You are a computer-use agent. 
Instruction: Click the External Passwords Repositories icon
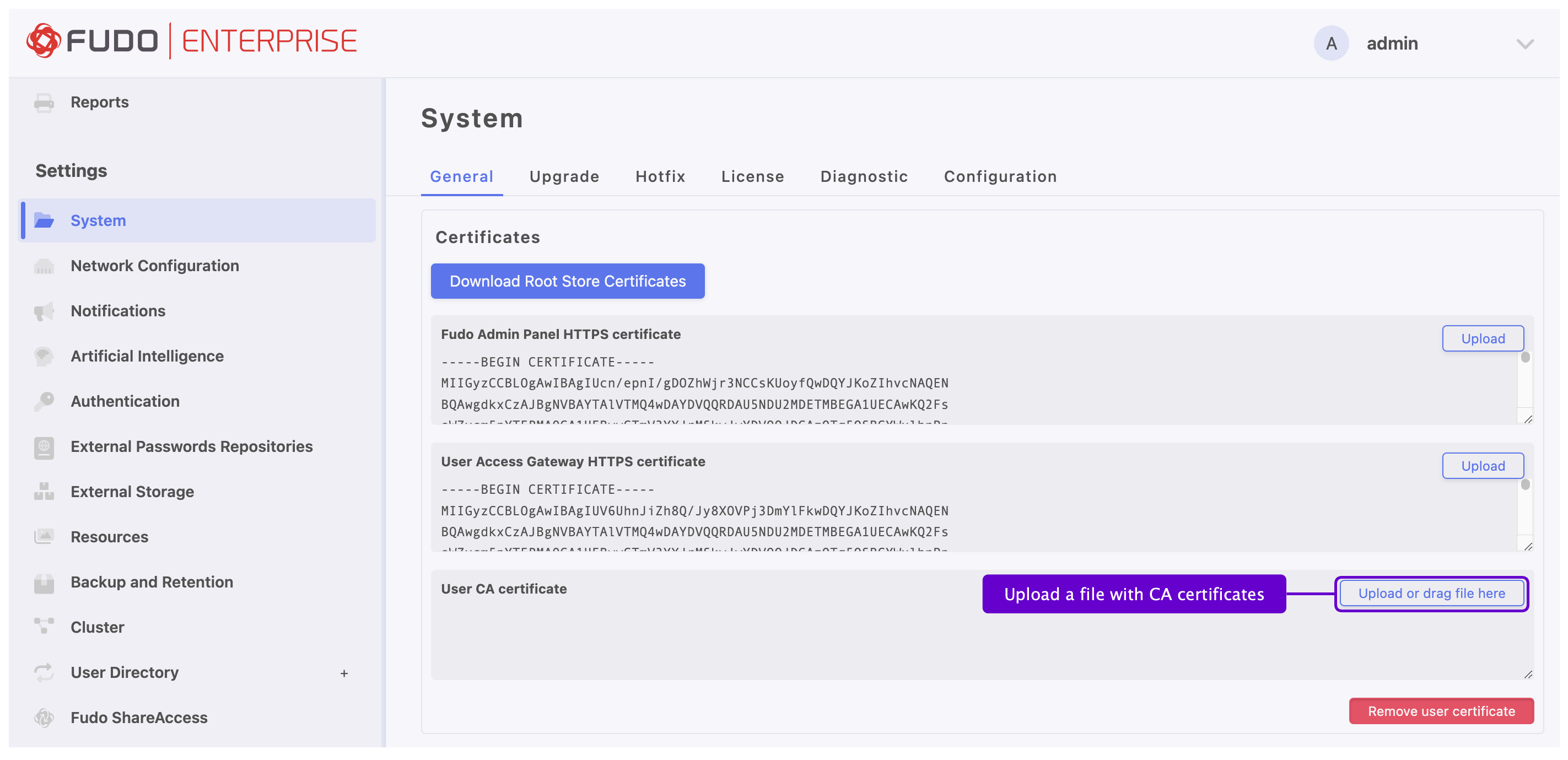[x=44, y=448]
